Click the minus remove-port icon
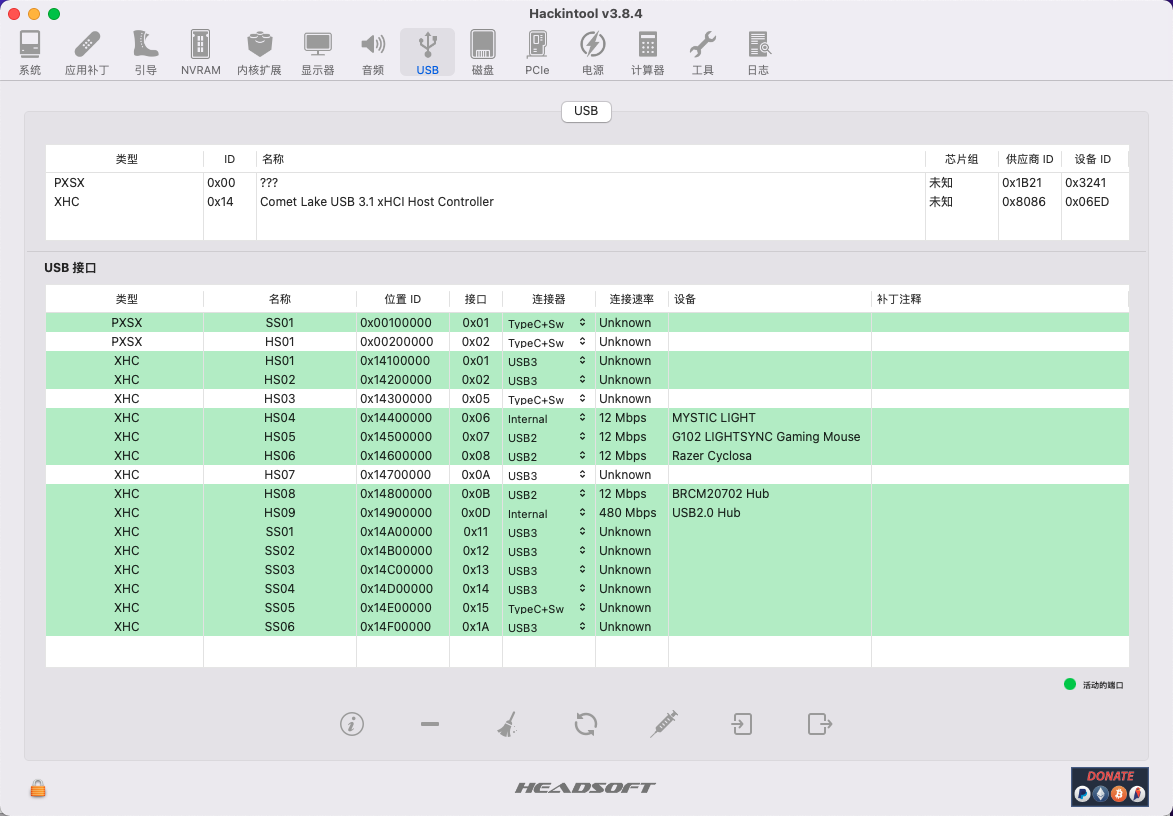 point(430,724)
